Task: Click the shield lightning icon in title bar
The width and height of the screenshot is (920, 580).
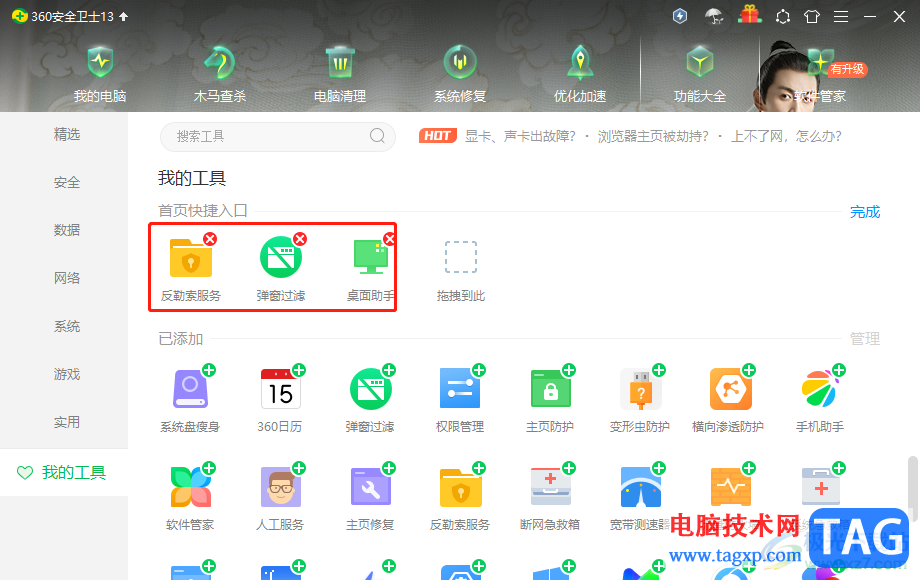Action: pyautogui.click(x=680, y=16)
